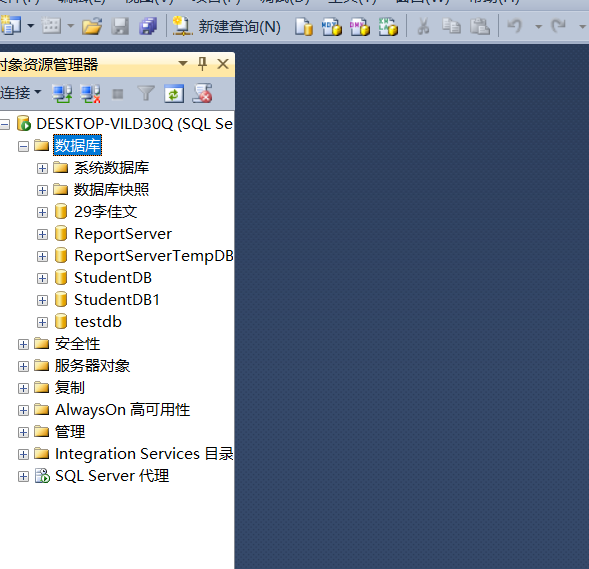Expand the testdb database
The height and width of the screenshot is (569, 589).
(42, 322)
